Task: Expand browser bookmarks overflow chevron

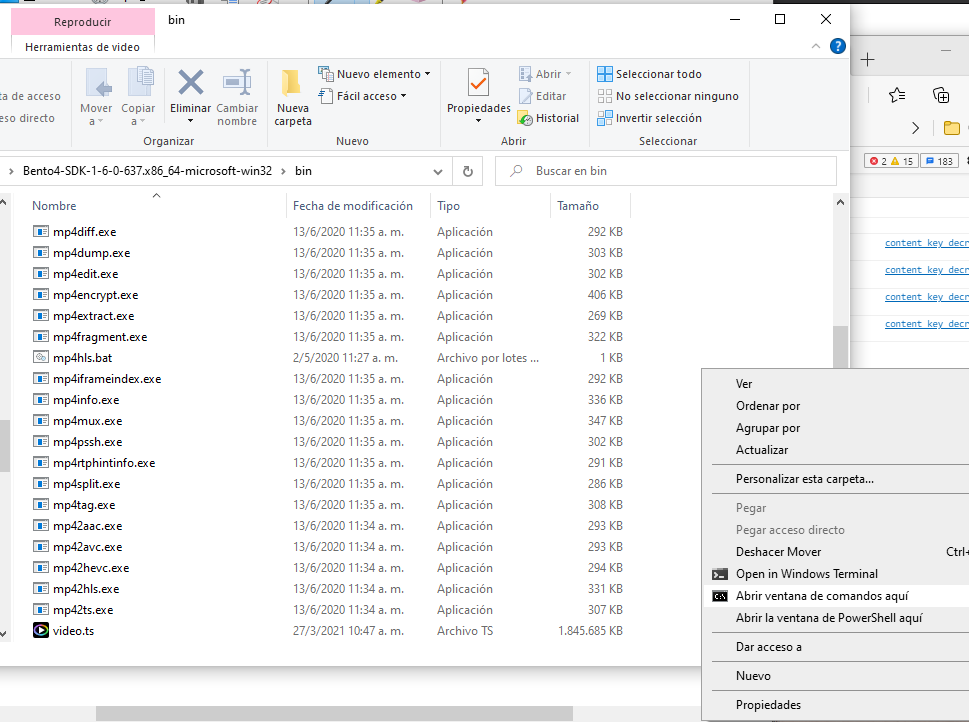Action: (915, 128)
